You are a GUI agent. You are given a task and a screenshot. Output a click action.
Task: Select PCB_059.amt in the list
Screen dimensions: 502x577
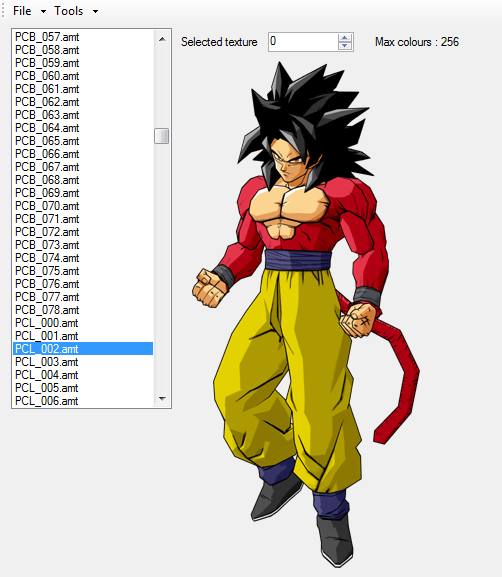(83, 63)
